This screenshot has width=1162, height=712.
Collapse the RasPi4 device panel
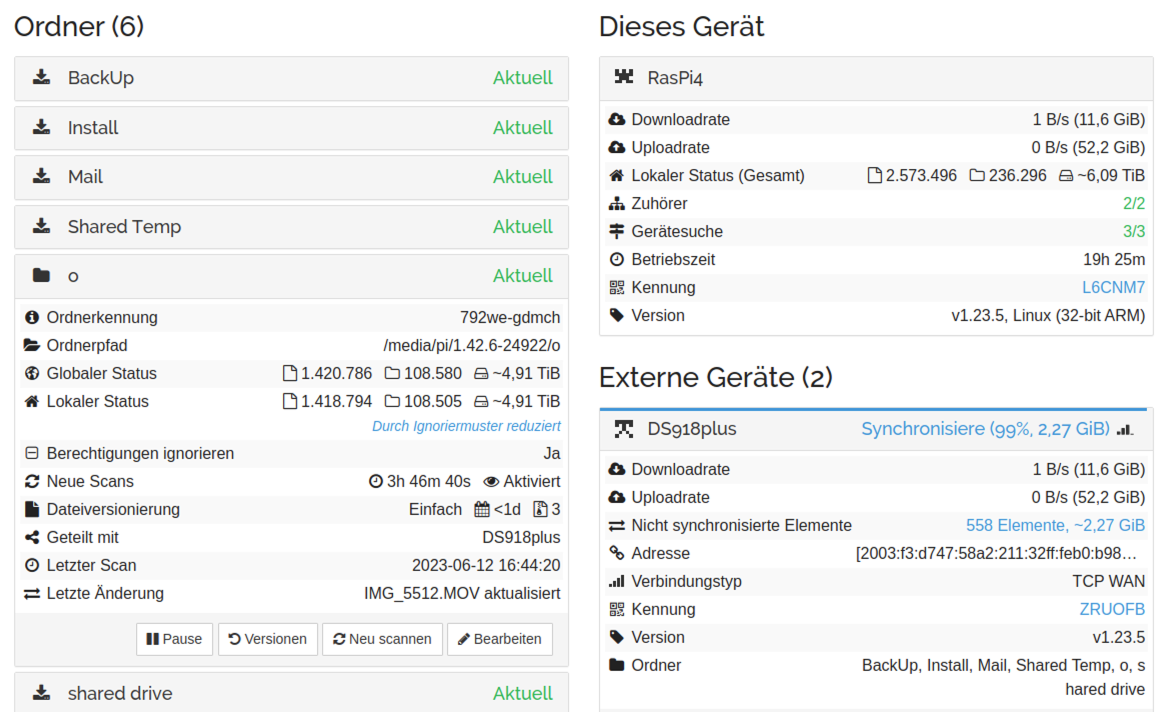pos(876,78)
